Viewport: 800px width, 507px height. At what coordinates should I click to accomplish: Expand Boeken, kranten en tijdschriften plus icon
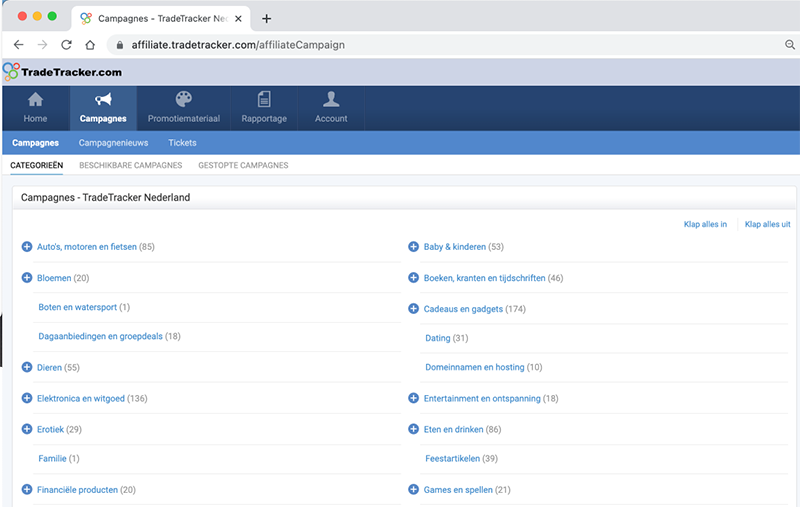tap(413, 278)
